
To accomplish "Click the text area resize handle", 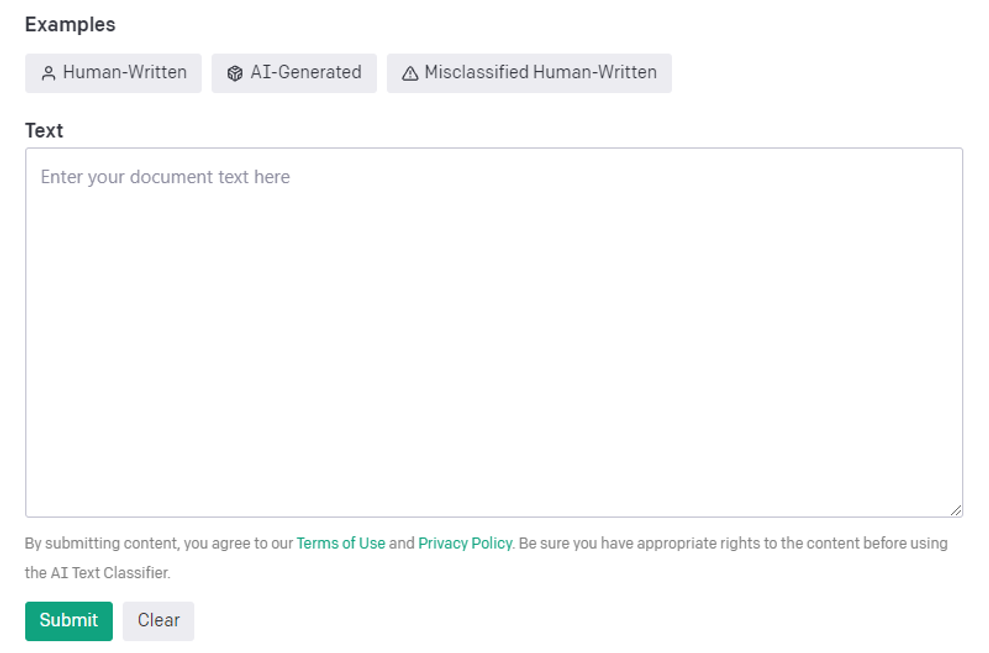I will 956,510.
